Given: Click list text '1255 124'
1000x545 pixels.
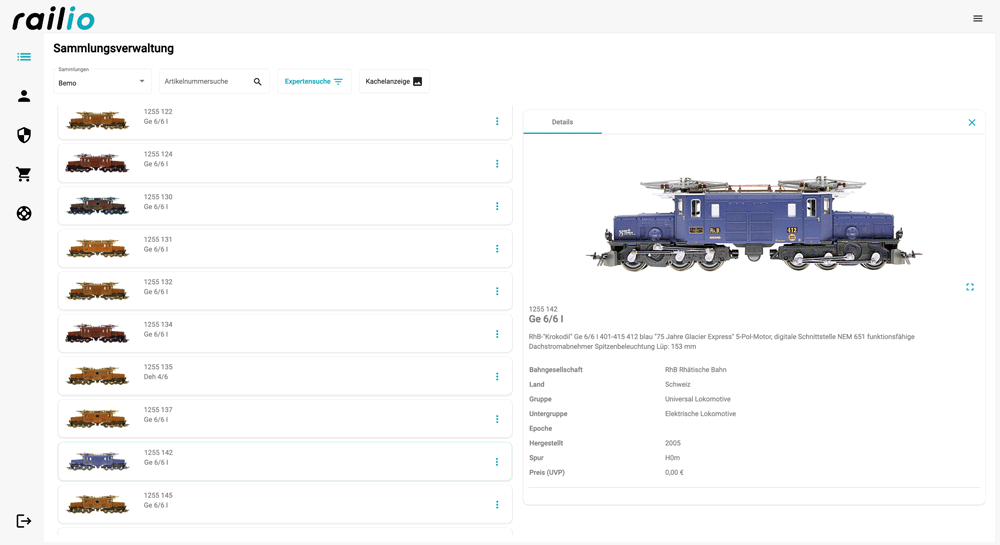Looking at the screenshot, I should [158, 154].
